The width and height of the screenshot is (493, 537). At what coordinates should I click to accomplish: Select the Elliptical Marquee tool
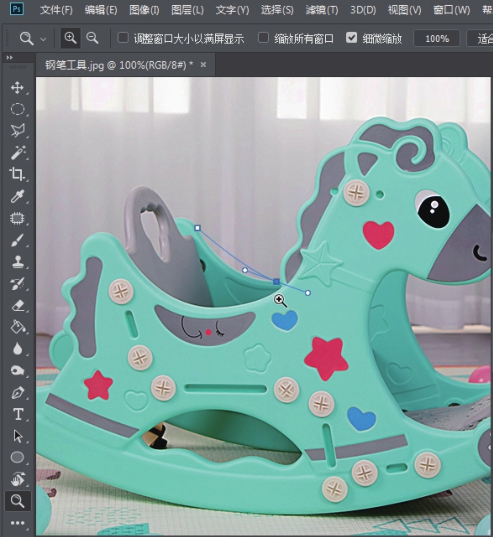(x=17, y=109)
